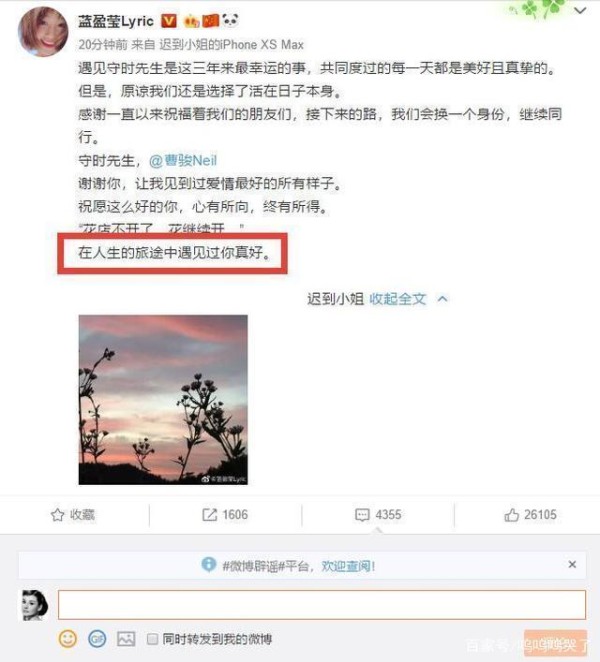Like the post with the thumbs-up icon
This screenshot has width=600, height=662.
click(x=511, y=515)
